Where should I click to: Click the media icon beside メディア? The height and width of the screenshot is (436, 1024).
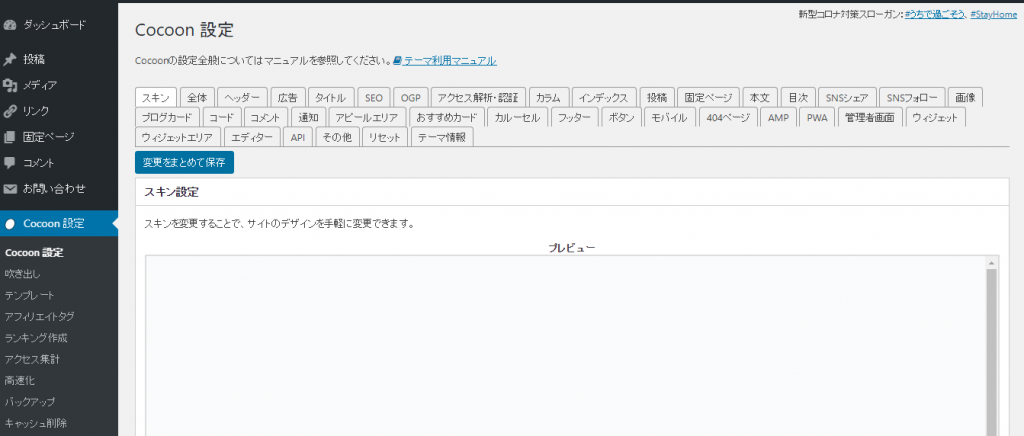coord(9,85)
